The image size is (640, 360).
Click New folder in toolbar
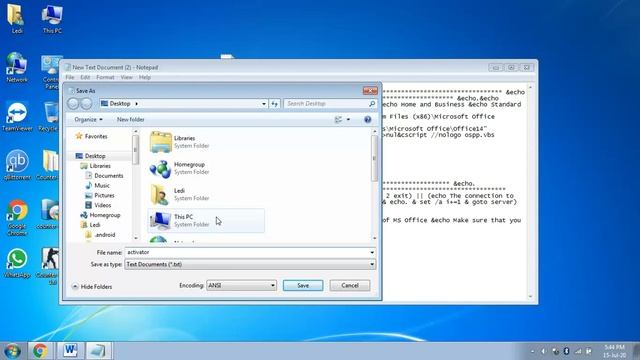[131, 120]
